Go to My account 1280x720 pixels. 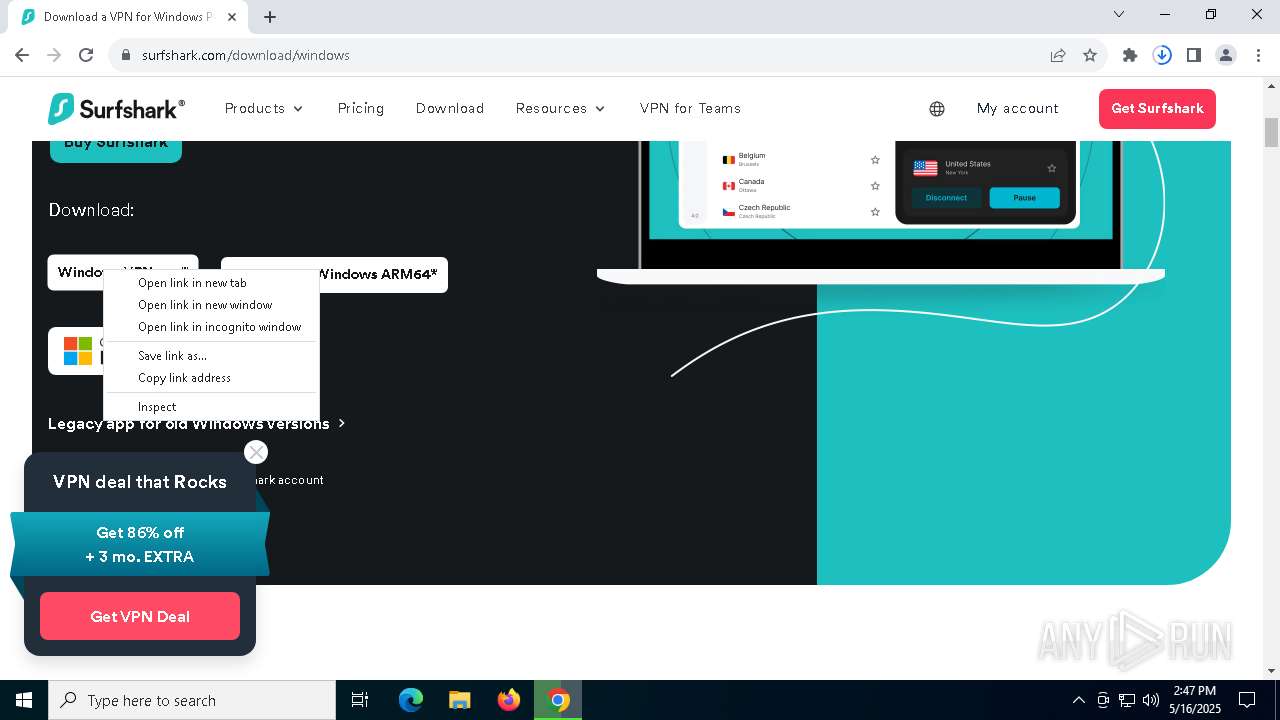point(1018,109)
